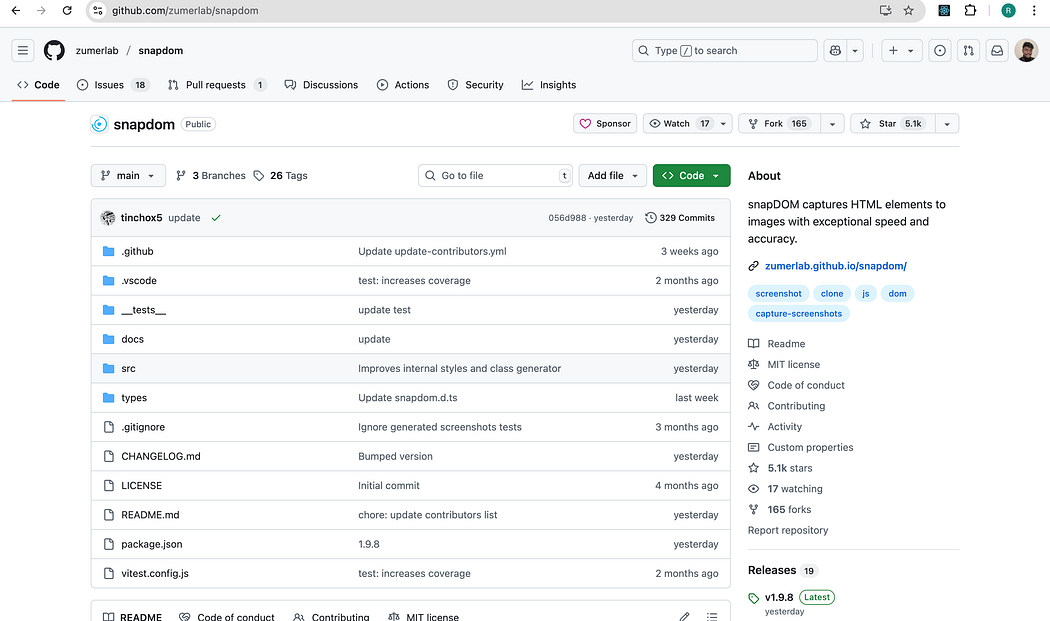View commit status green checkmark
Image resolution: width=1050 pixels, height=621 pixels.
pos(216,218)
